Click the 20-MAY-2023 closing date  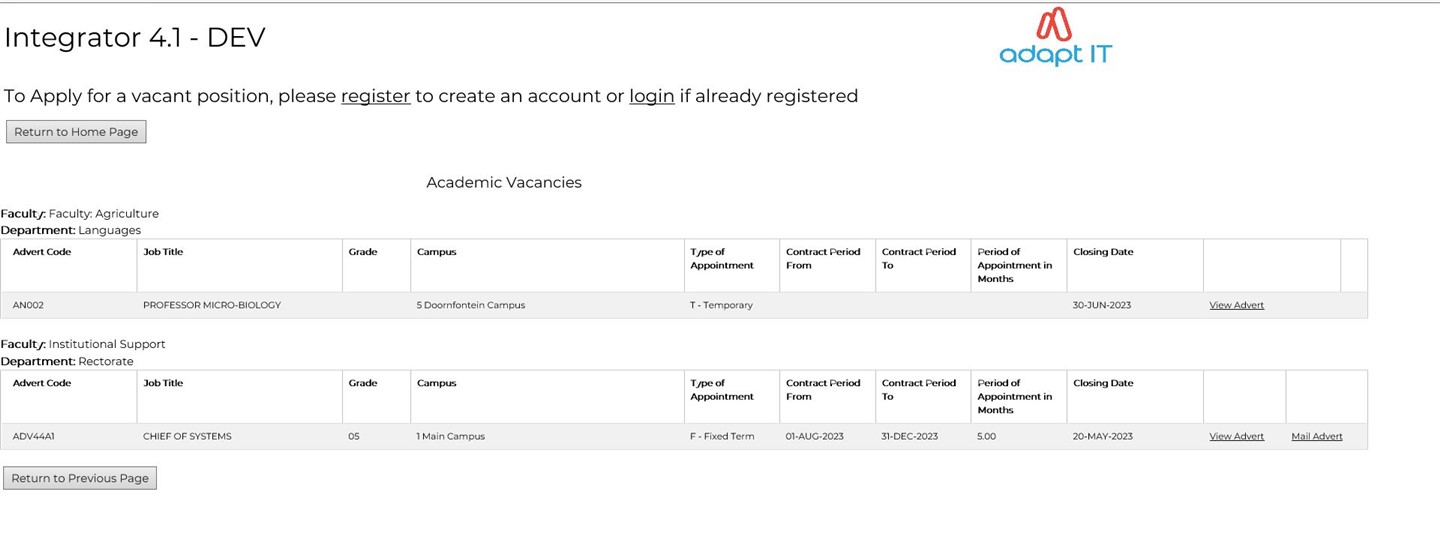(1102, 436)
